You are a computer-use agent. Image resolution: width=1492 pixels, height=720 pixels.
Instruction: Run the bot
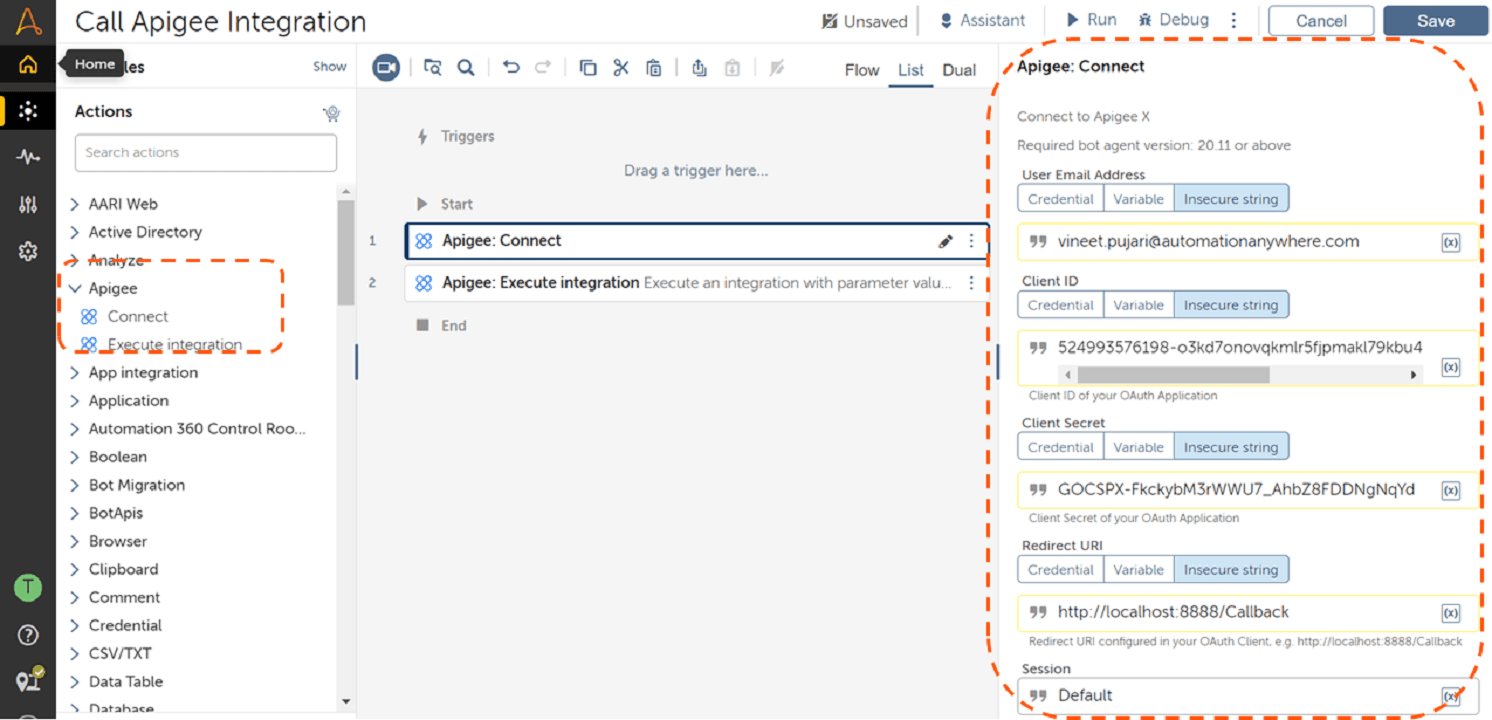point(1091,20)
